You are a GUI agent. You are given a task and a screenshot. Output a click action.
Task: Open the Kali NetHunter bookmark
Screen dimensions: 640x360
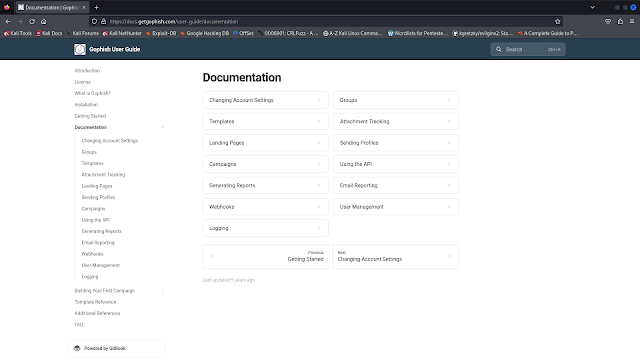click(122, 33)
